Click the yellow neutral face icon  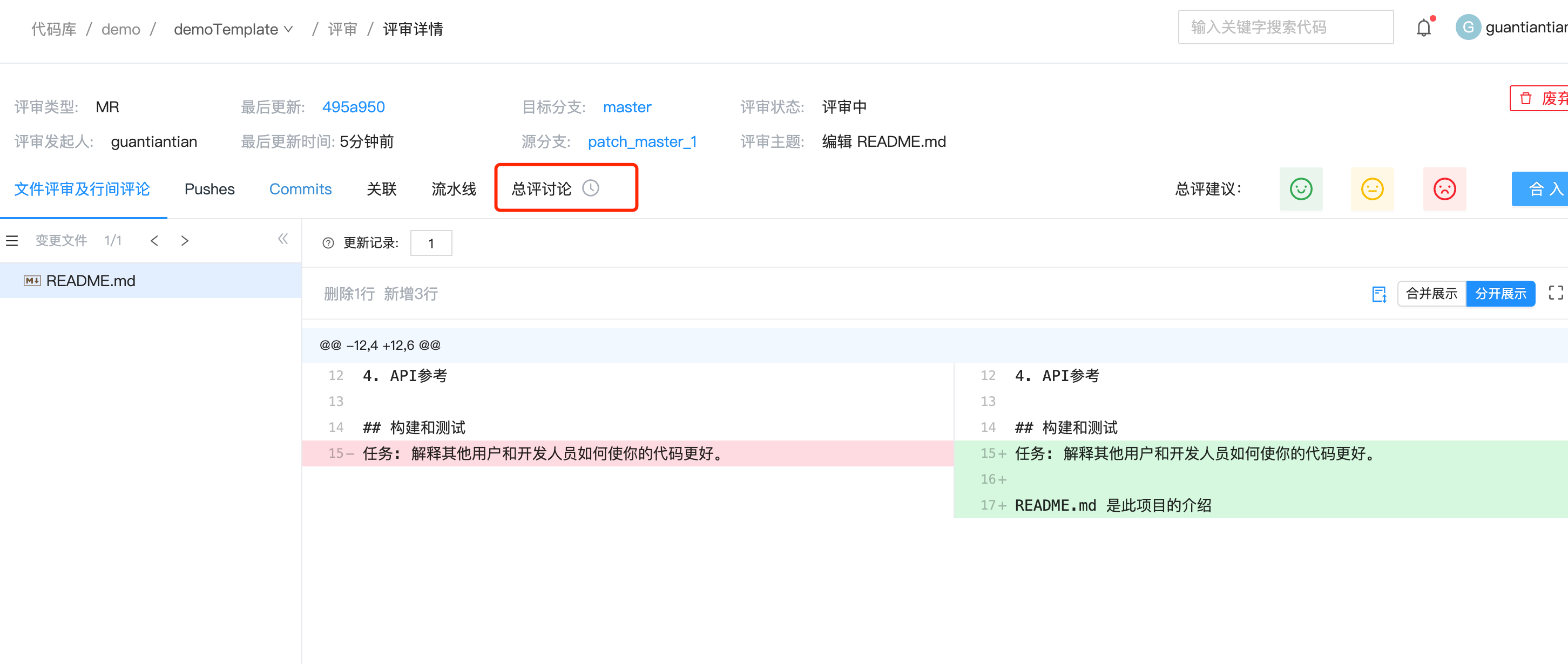(1372, 188)
